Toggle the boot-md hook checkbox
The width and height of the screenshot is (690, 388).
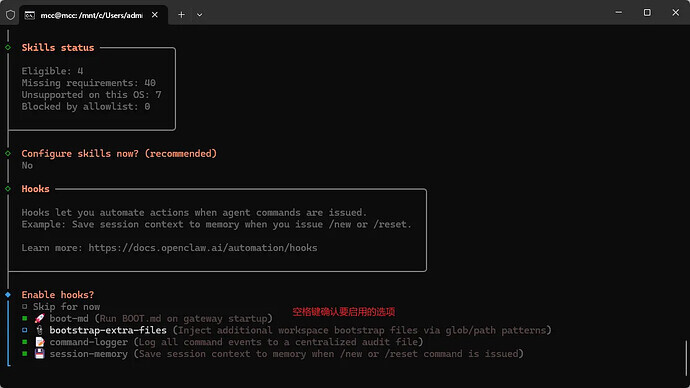pos(25,318)
